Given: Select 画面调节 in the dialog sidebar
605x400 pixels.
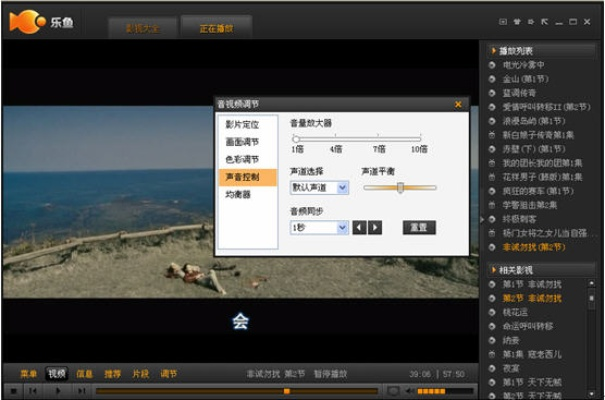Looking at the screenshot, I should pyautogui.click(x=241, y=142).
